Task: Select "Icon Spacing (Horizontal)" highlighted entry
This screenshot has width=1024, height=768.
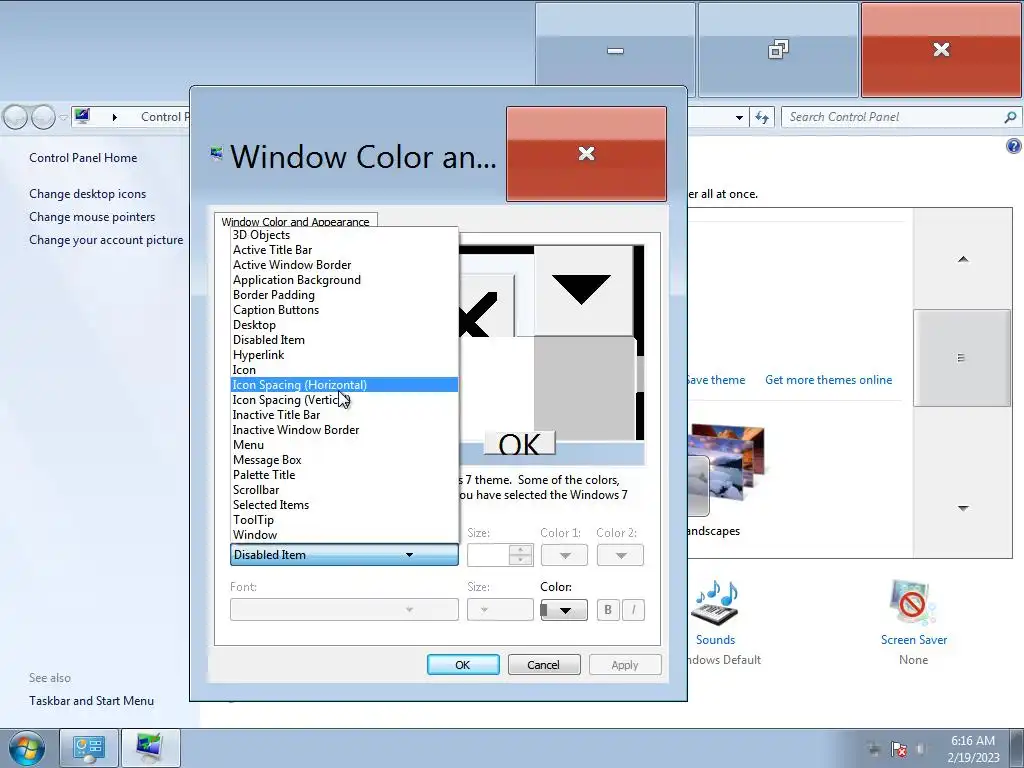Action: click(344, 385)
